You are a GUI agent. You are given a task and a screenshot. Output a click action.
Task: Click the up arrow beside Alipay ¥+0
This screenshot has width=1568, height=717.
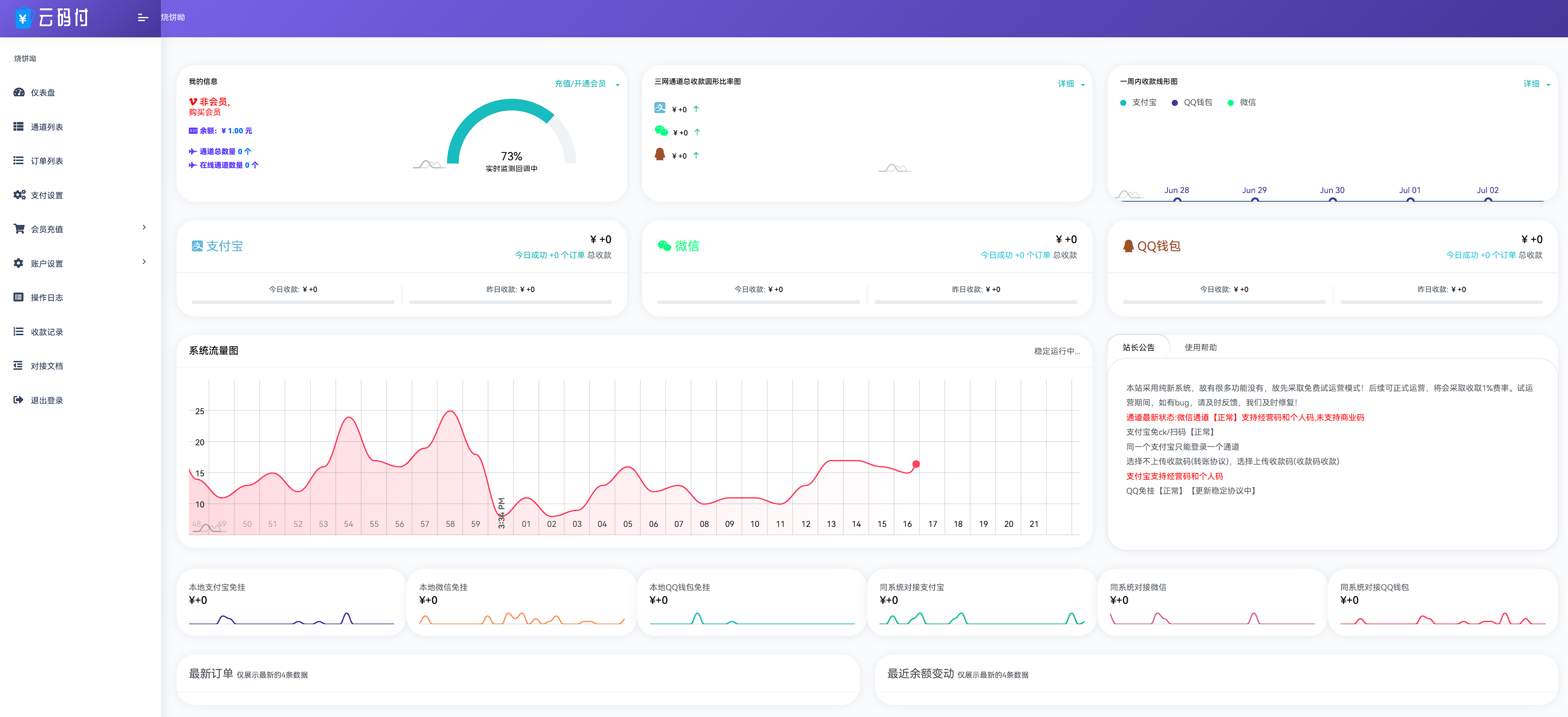(x=696, y=109)
